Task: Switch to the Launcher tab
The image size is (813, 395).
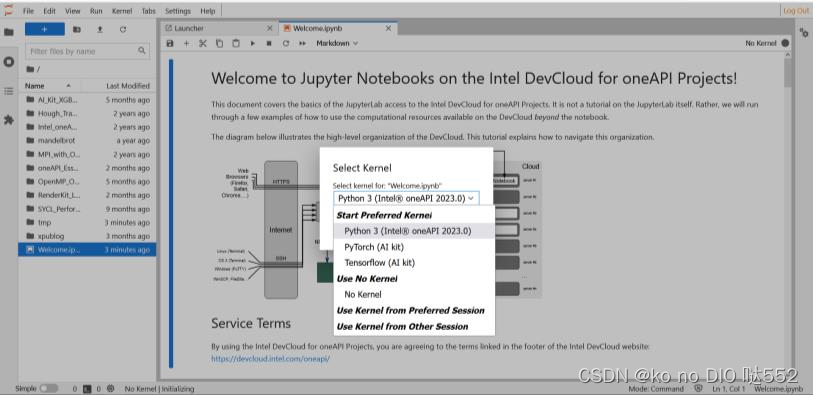Action: point(218,29)
